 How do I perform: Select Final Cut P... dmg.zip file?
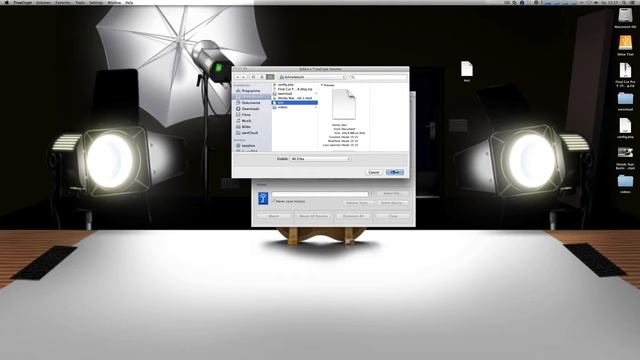(294, 89)
